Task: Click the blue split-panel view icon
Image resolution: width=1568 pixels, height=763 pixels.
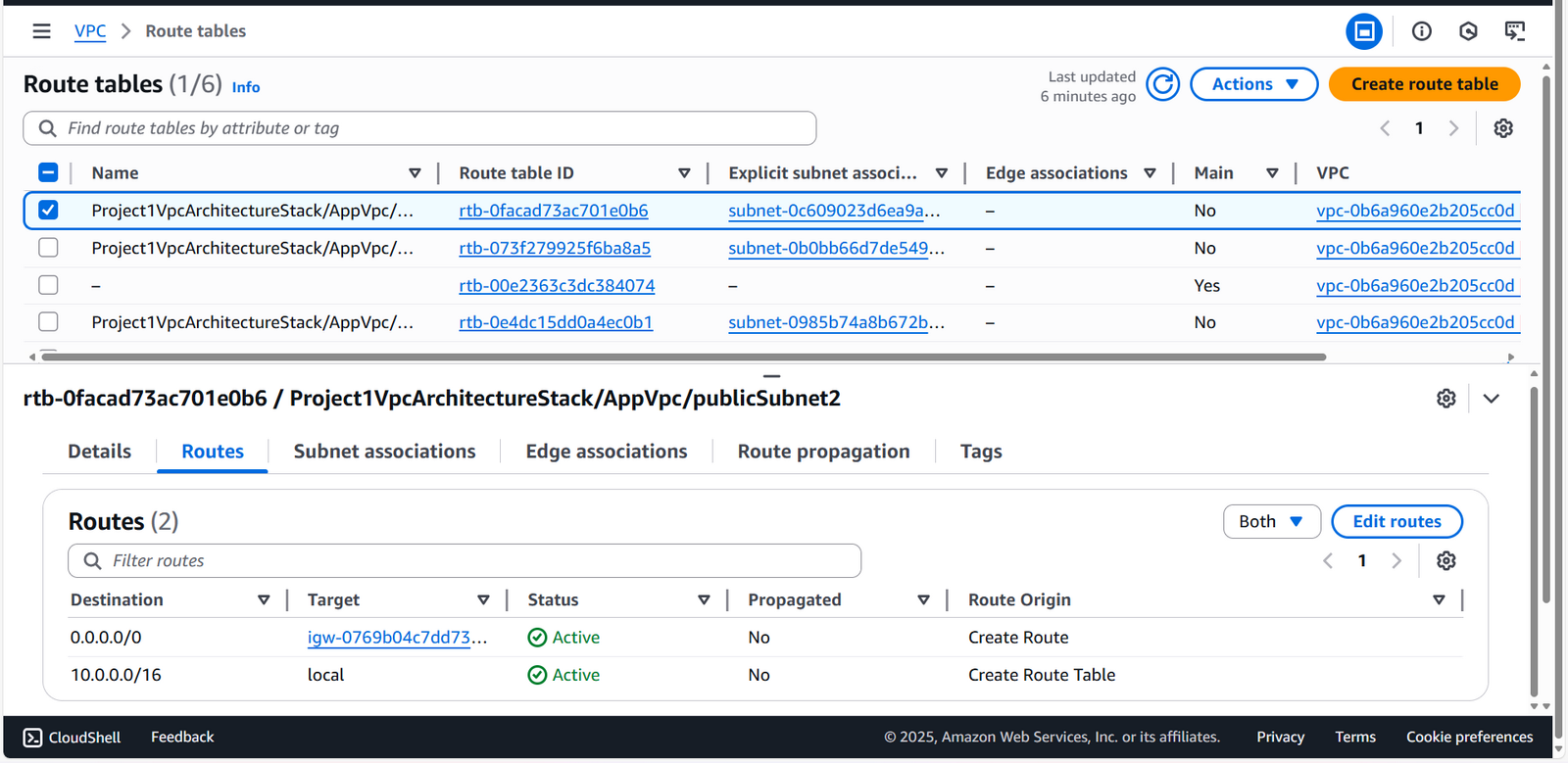Action: point(1363,31)
